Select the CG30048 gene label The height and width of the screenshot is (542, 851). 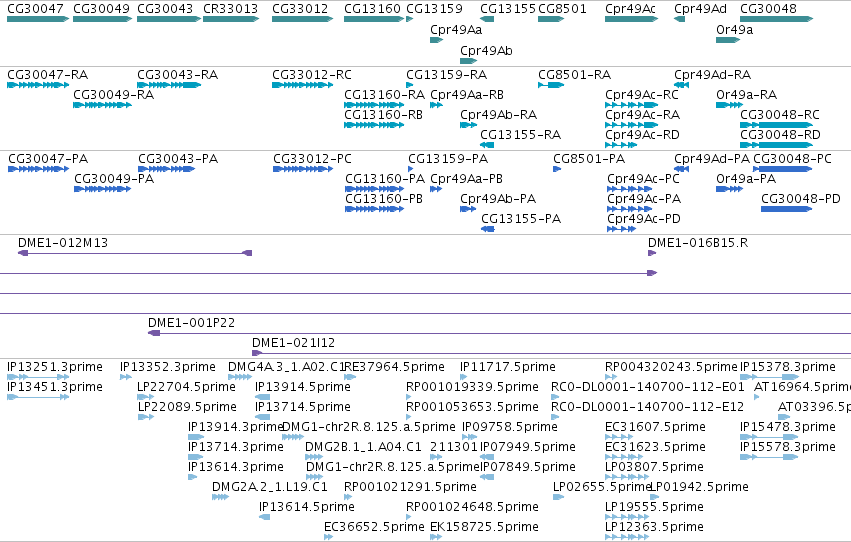[x=769, y=9]
